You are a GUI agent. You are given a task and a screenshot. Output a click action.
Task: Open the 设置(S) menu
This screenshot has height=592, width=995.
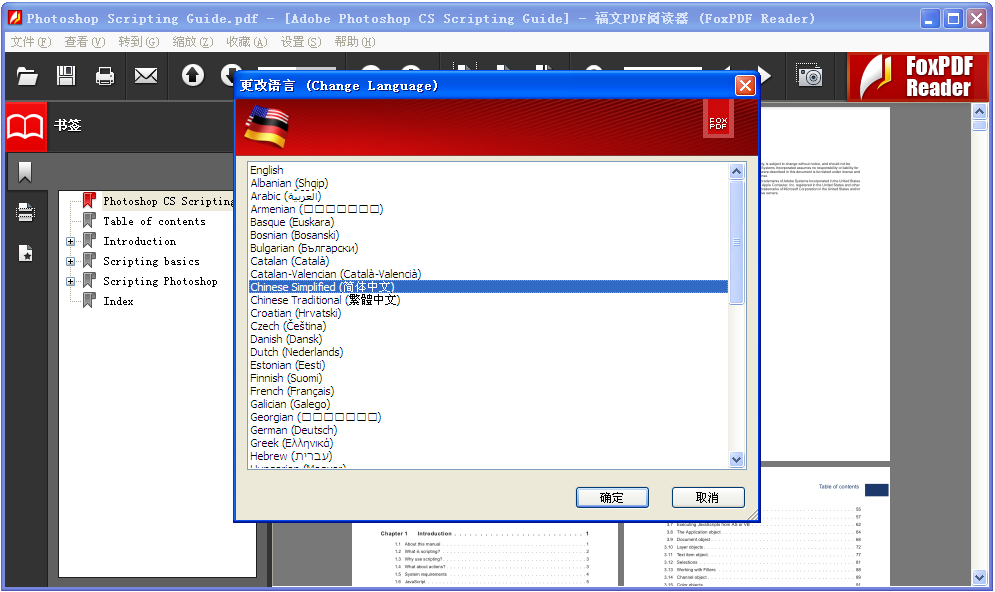(301, 42)
